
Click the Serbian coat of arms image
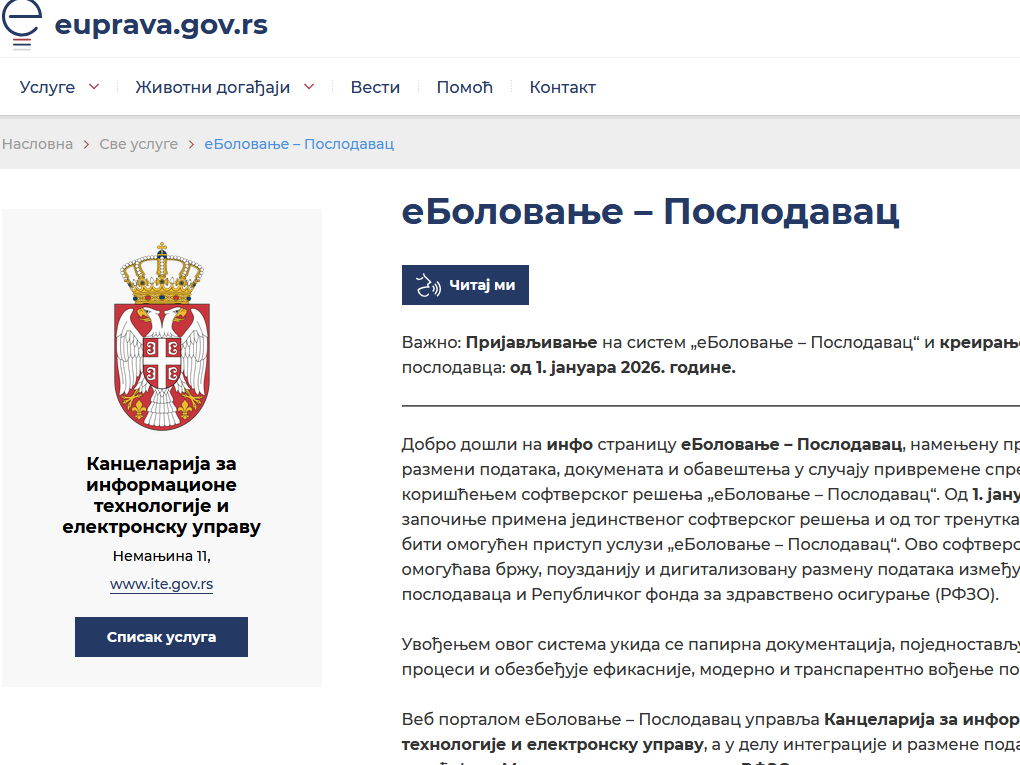click(162, 336)
